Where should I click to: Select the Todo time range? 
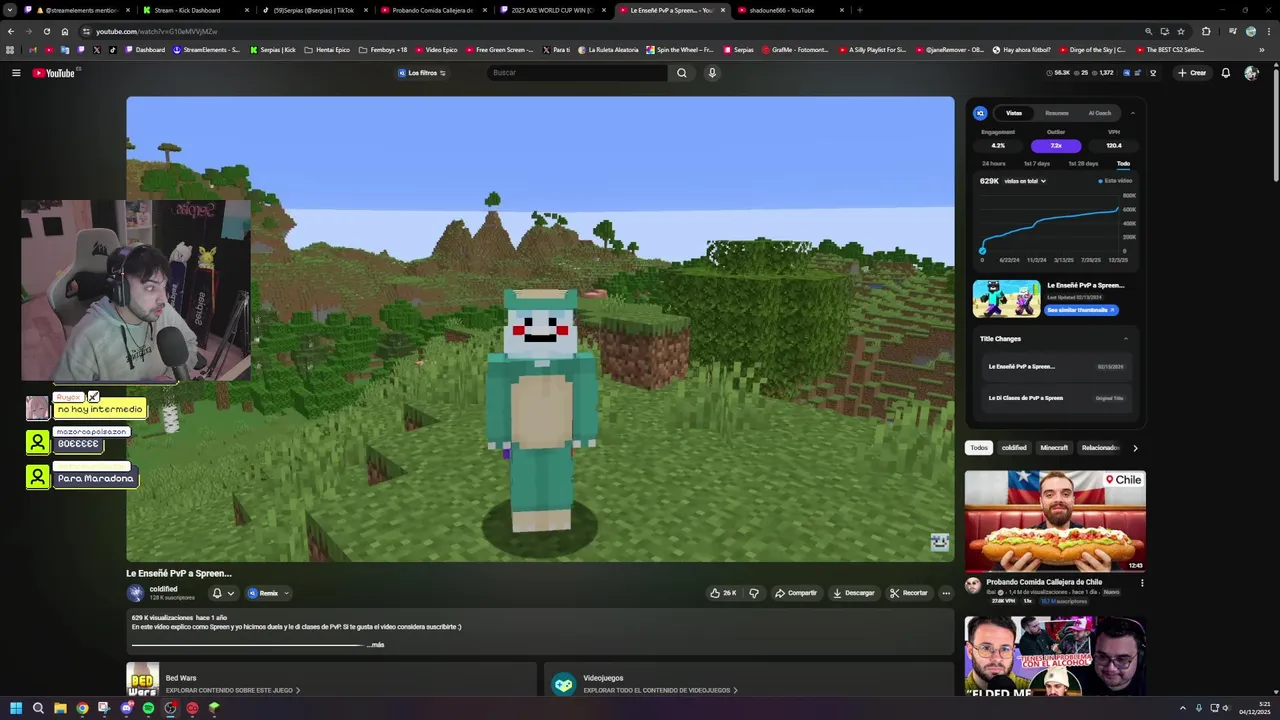pos(1123,163)
